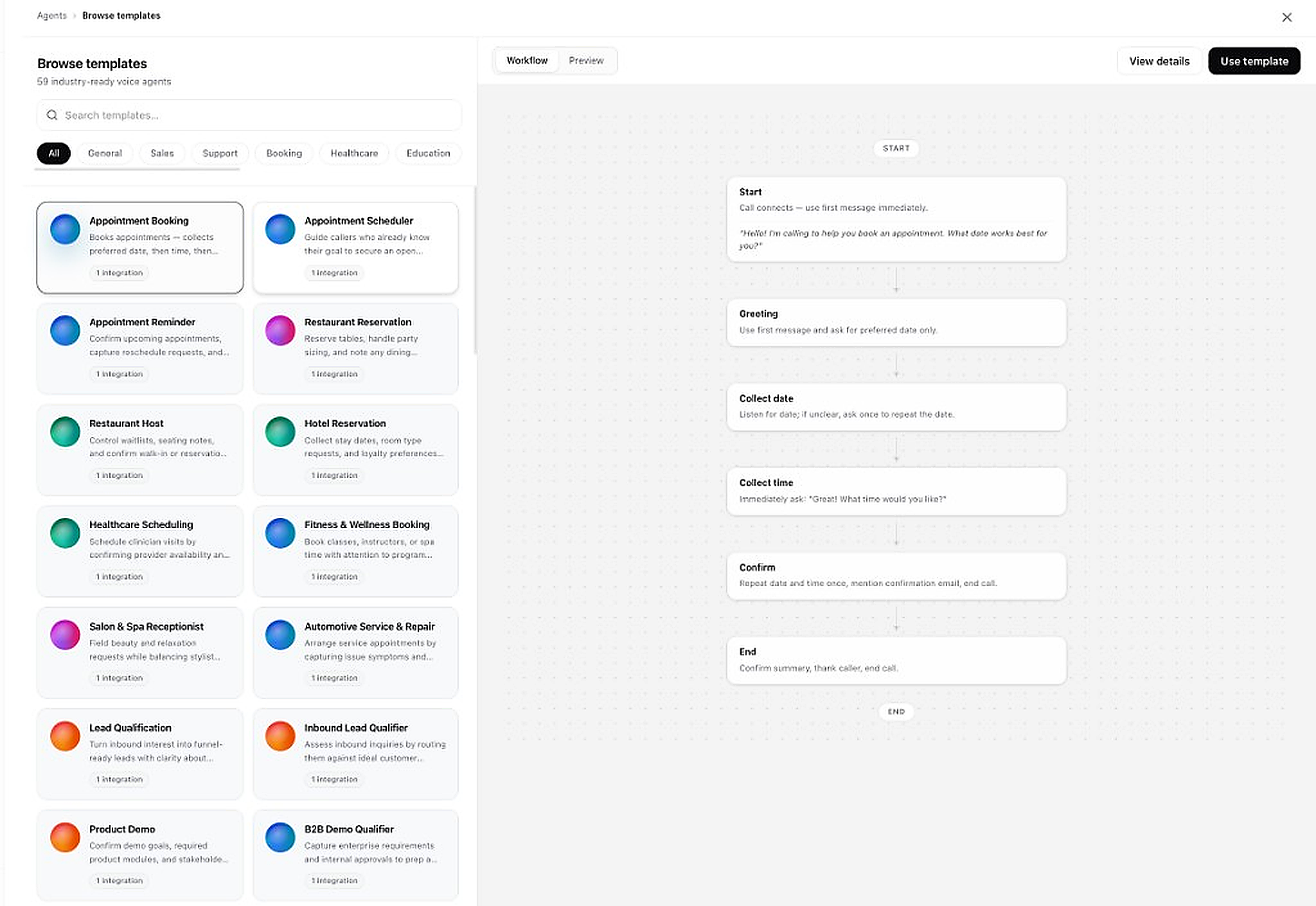
Task: Open the Appointment Scheduler template title
Action: pos(359,220)
